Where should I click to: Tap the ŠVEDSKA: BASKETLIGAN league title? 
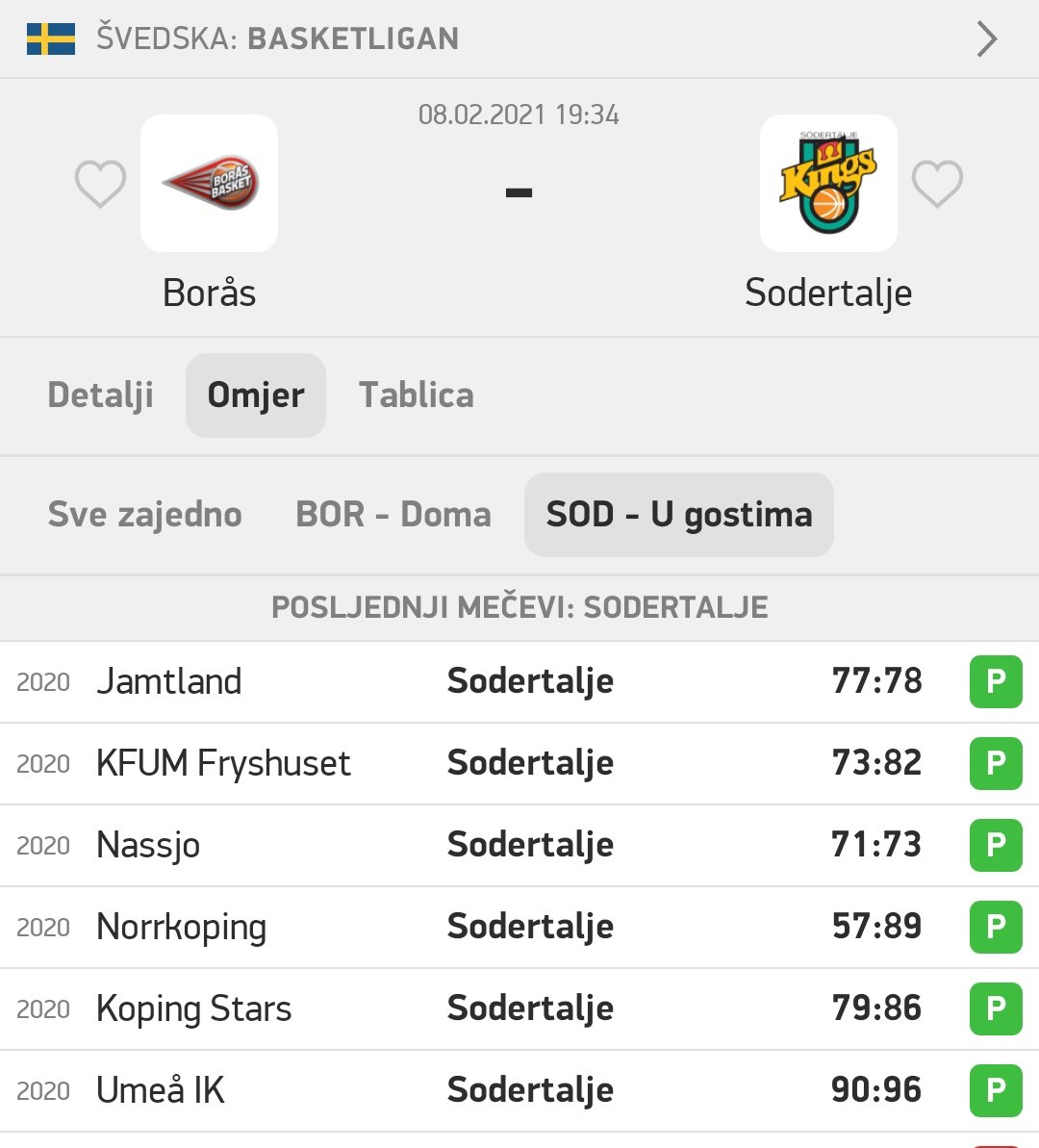[x=278, y=39]
